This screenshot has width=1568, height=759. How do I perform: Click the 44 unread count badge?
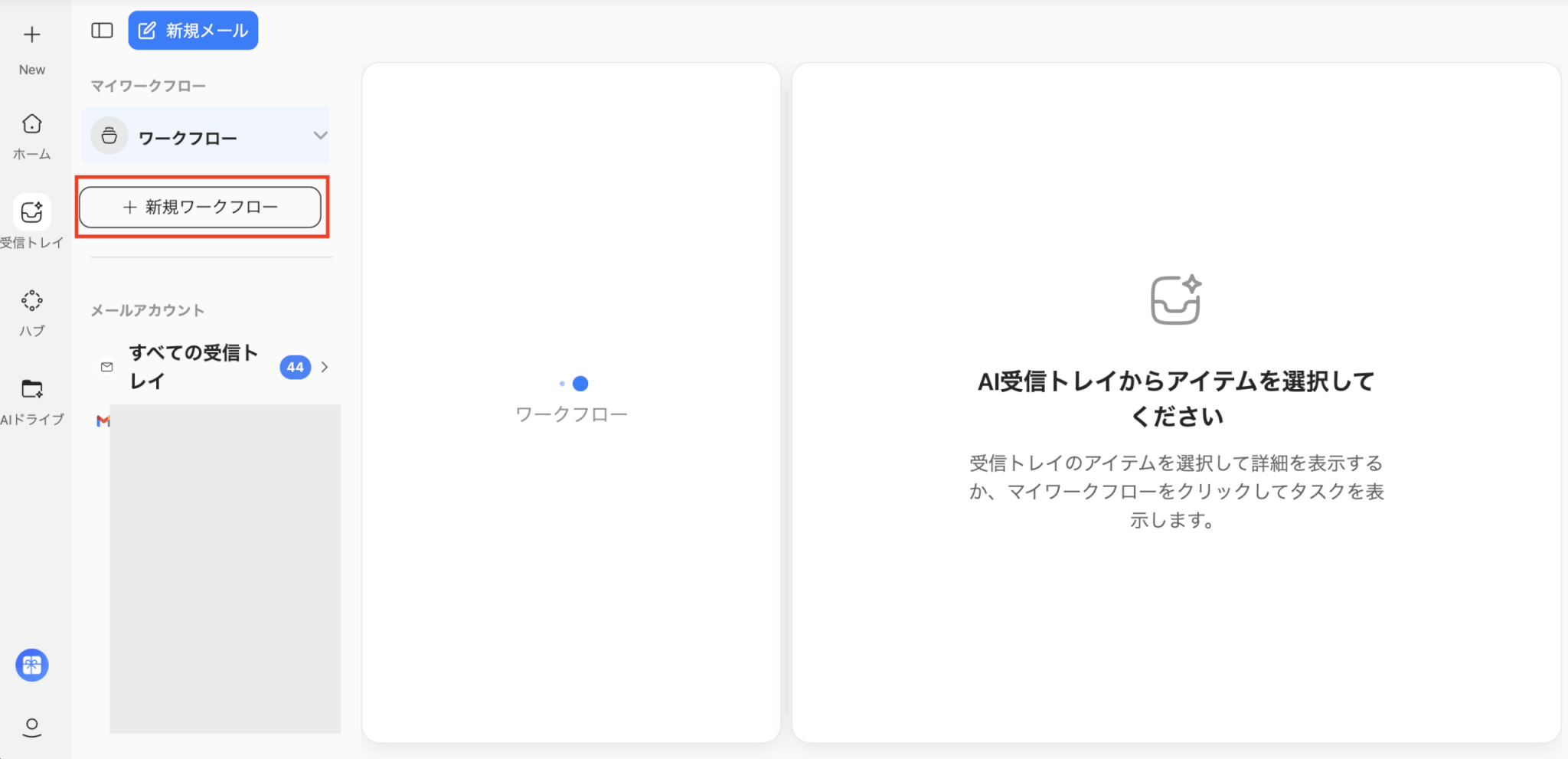pos(296,368)
